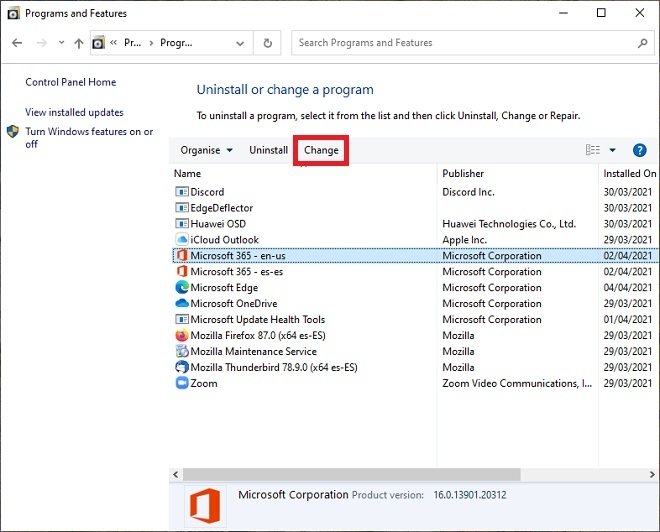Select the Zoom entry name
Viewport: 660px width, 532px height.
204,383
